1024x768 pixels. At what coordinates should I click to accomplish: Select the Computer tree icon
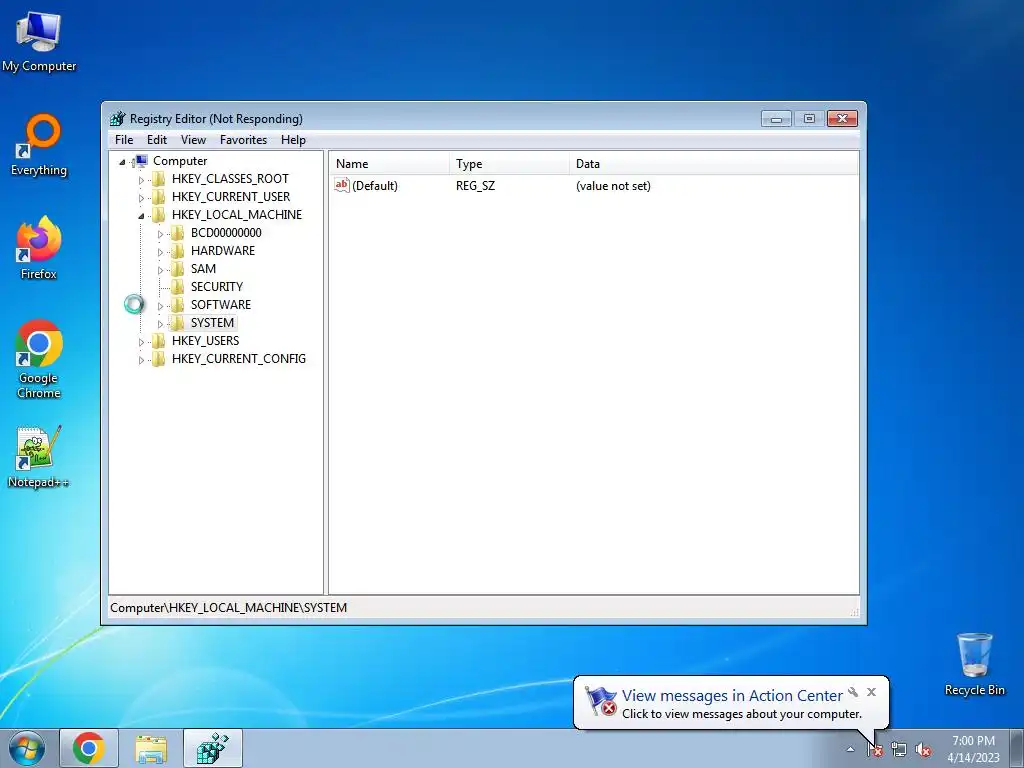pos(140,161)
